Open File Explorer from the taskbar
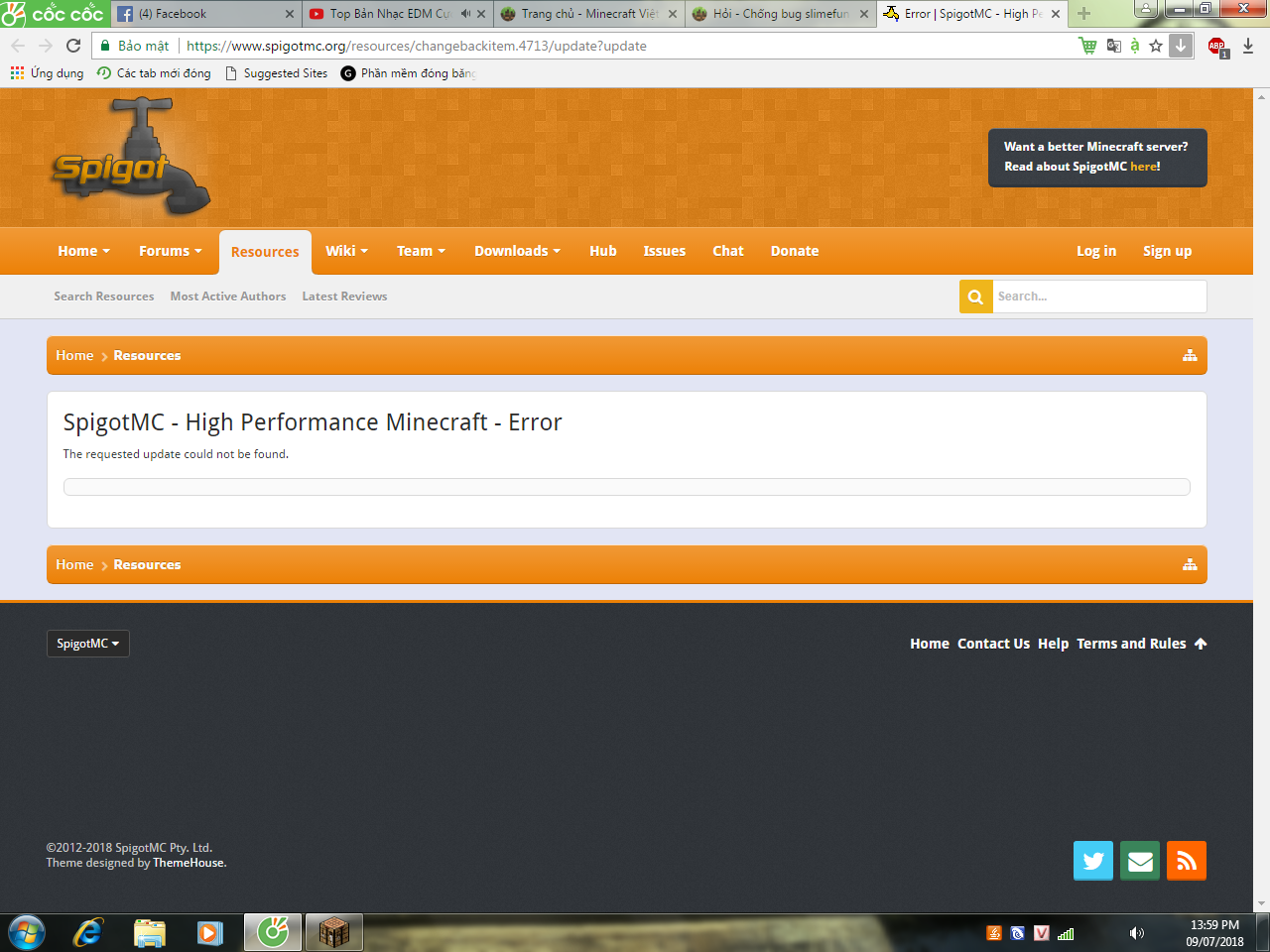The height and width of the screenshot is (952, 1270). (150, 933)
